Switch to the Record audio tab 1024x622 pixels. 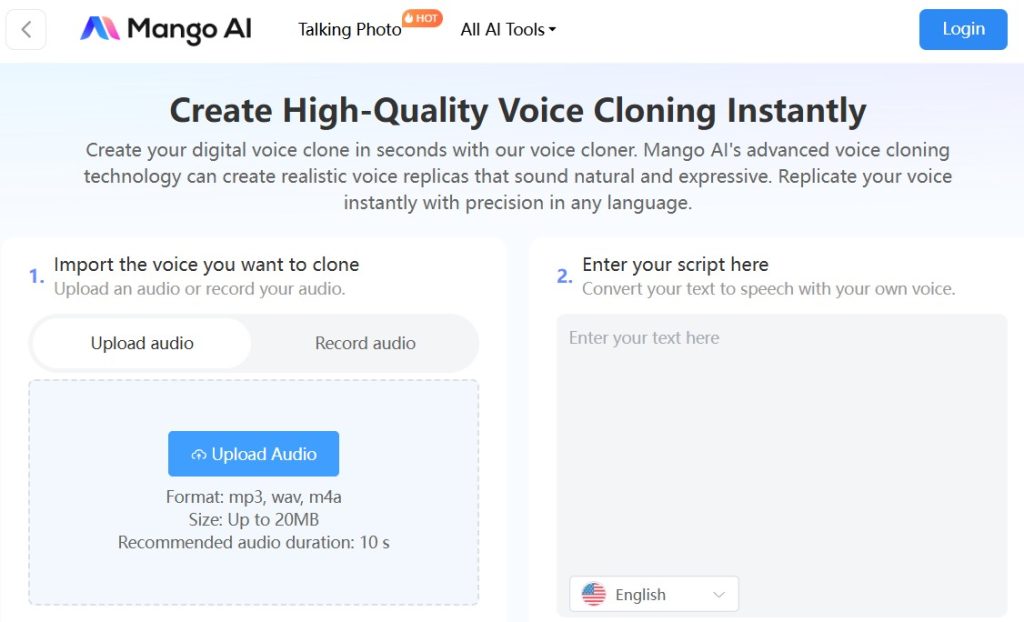364,343
